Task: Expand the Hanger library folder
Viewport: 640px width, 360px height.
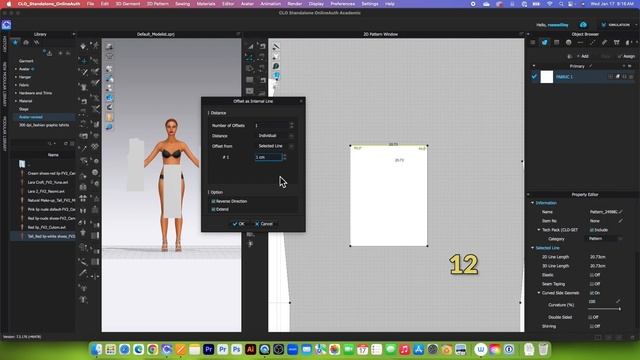Action: coord(16,77)
